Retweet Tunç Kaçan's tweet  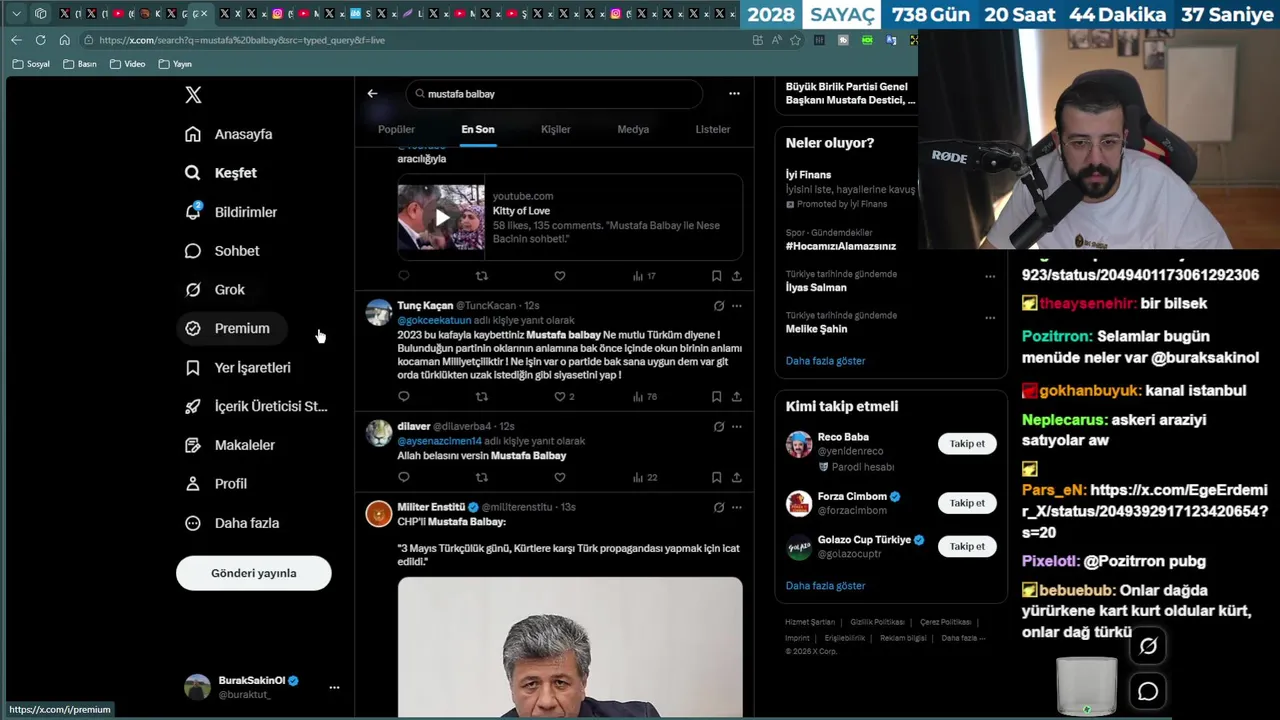pos(482,397)
